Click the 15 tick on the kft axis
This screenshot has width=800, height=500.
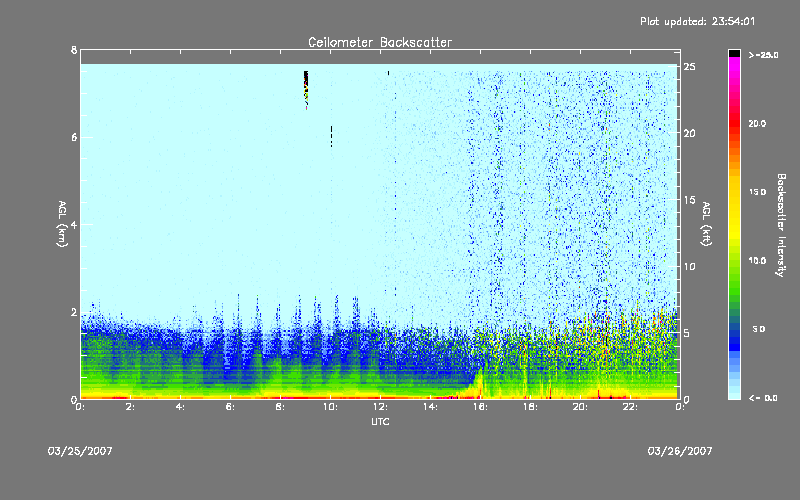coord(690,200)
